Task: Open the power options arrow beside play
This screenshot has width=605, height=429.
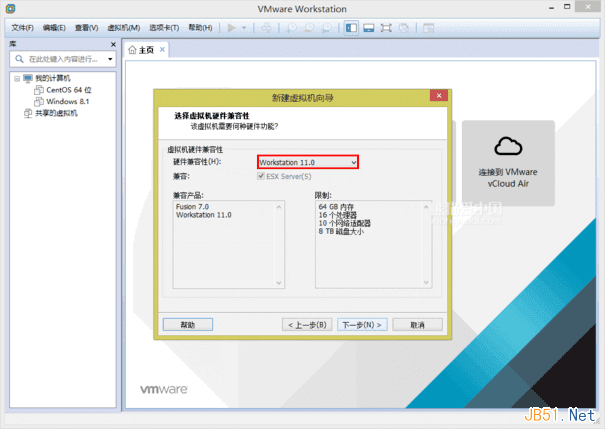Action: point(244,28)
